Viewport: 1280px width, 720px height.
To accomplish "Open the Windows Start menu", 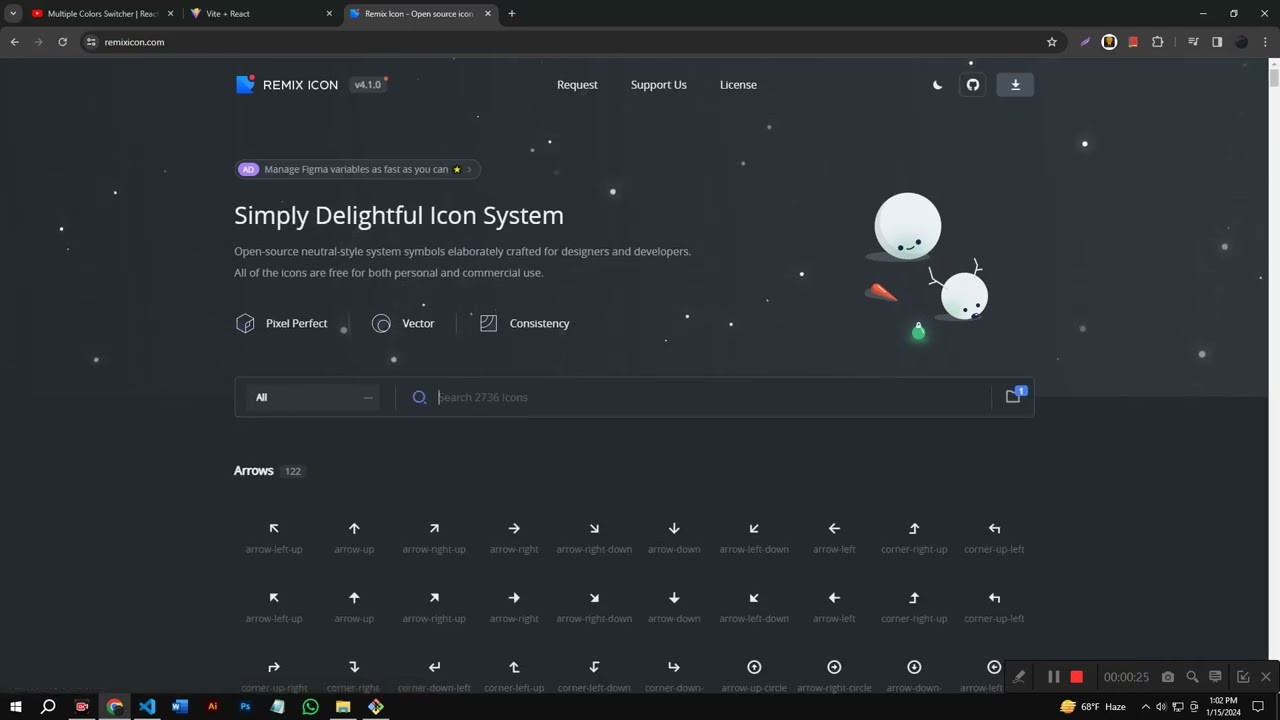I will coord(15,706).
